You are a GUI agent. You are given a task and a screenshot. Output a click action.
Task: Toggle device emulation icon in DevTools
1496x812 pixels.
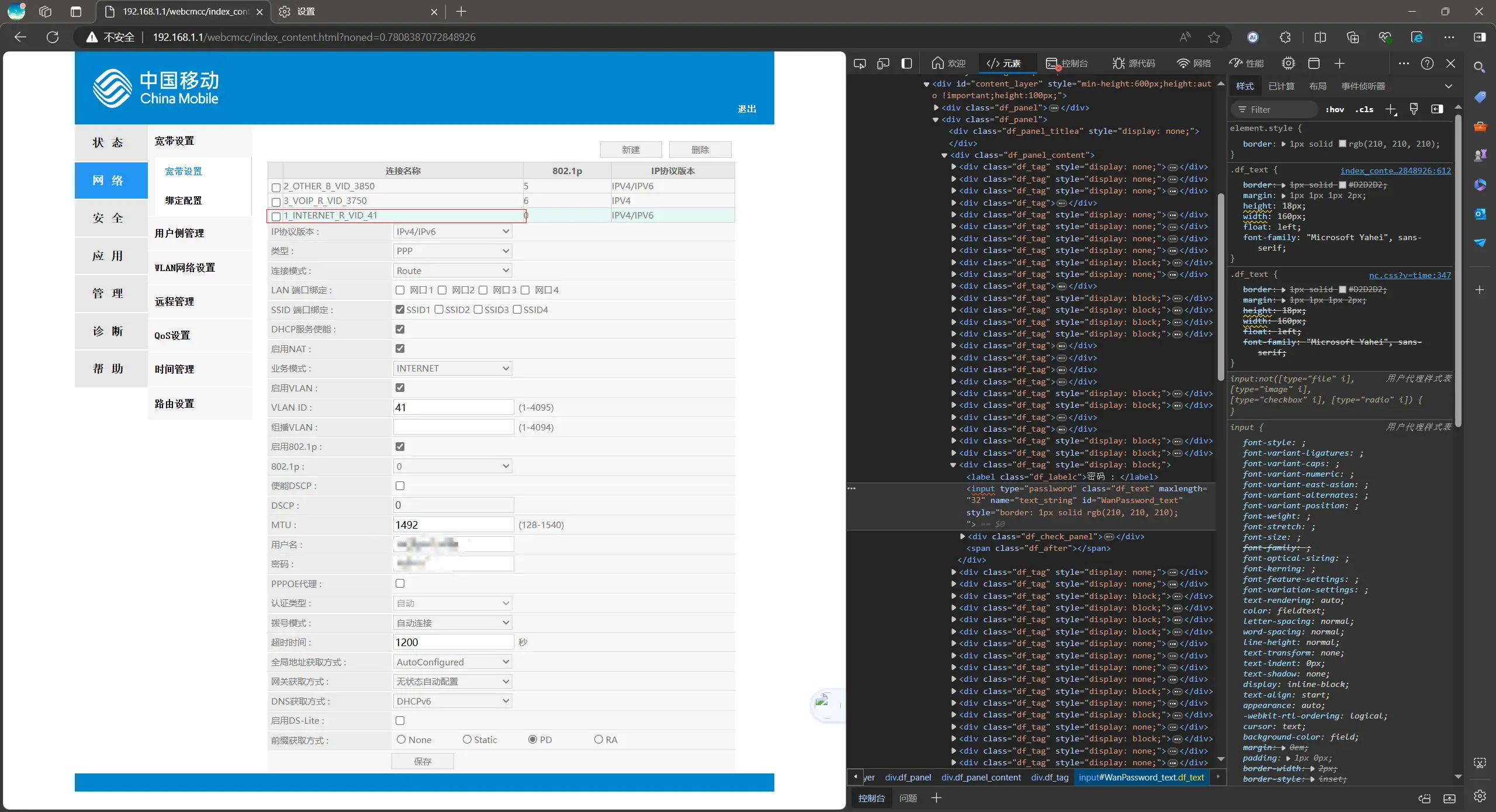pyautogui.click(x=883, y=63)
